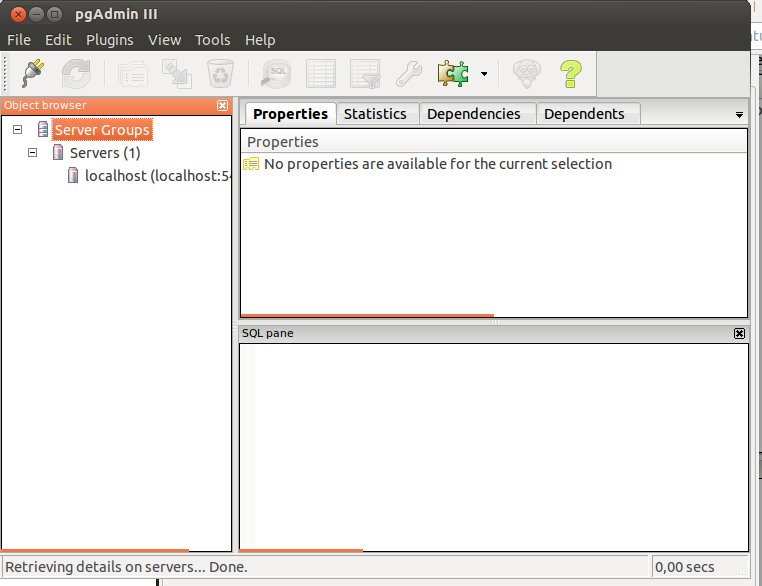762x586 pixels.
Task: Click the yellow question mark help icon
Action: point(570,73)
